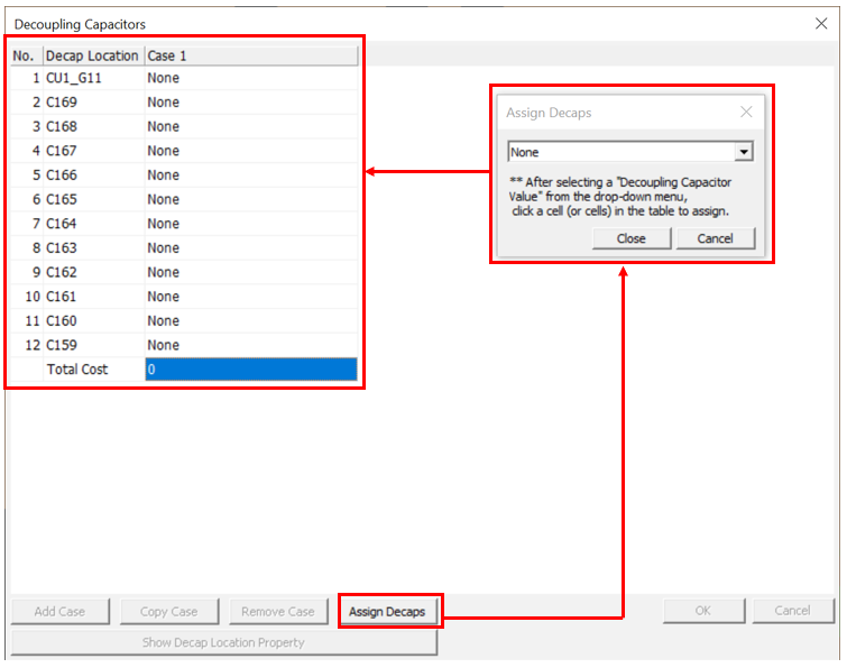The height and width of the screenshot is (669, 849).
Task: Click the No. column header
Action: tap(24, 56)
